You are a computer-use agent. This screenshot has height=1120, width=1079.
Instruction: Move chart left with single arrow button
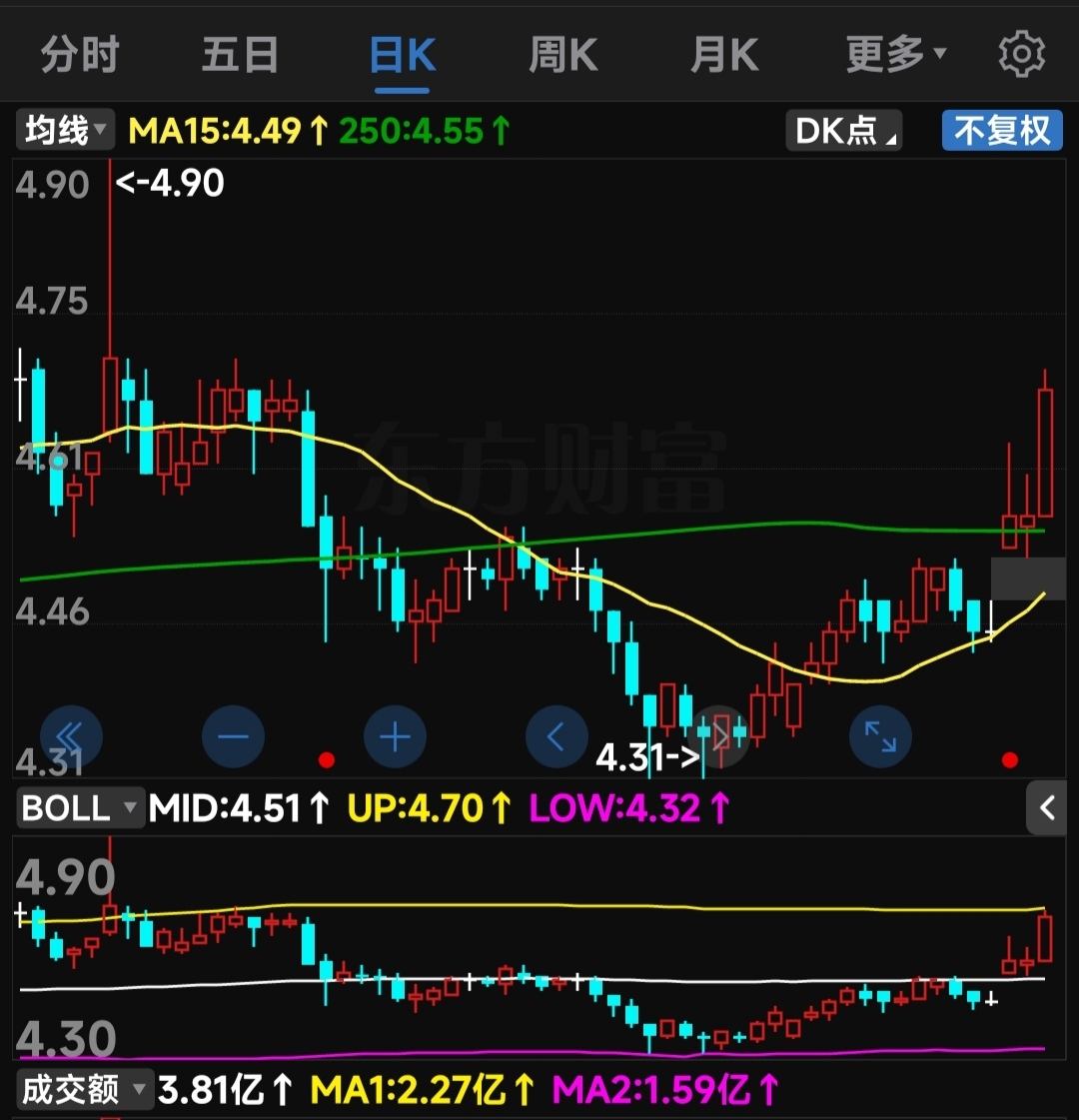pos(557,736)
